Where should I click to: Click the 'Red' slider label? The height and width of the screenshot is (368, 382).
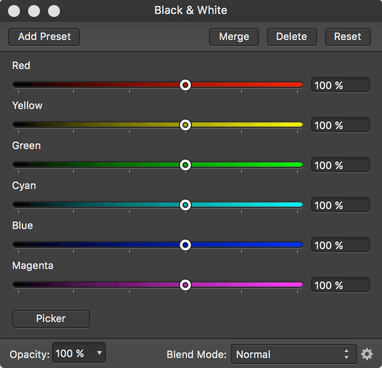point(21,65)
